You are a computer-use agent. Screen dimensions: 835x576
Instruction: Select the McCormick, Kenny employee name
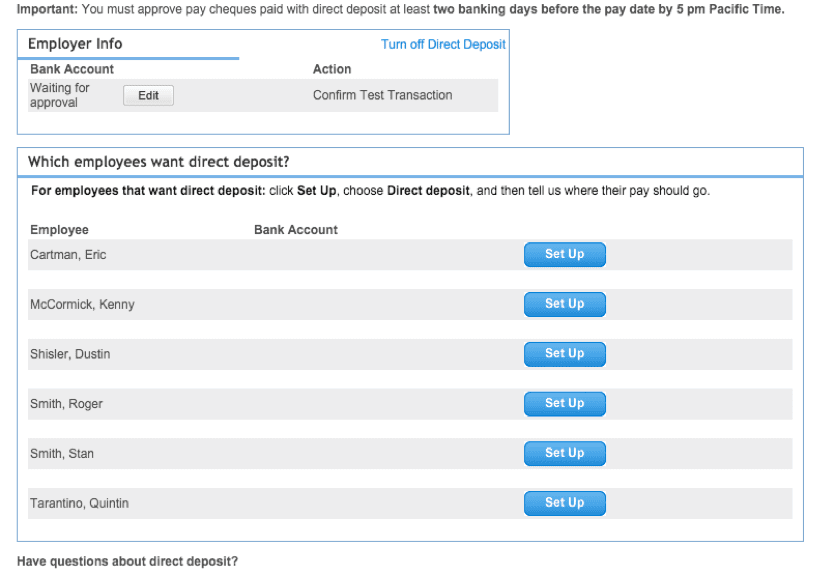pyautogui.click(x=82, y=305)
